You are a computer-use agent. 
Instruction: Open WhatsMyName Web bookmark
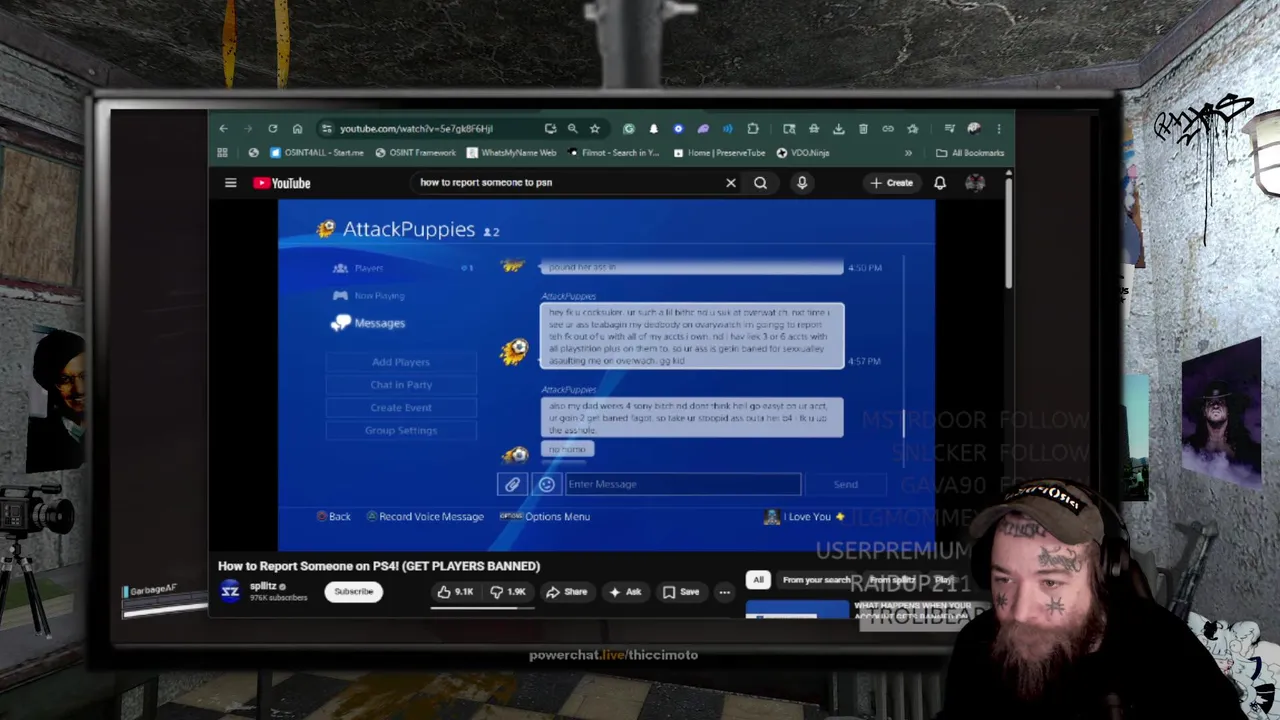pyautogui.click(x=511, y=153)
